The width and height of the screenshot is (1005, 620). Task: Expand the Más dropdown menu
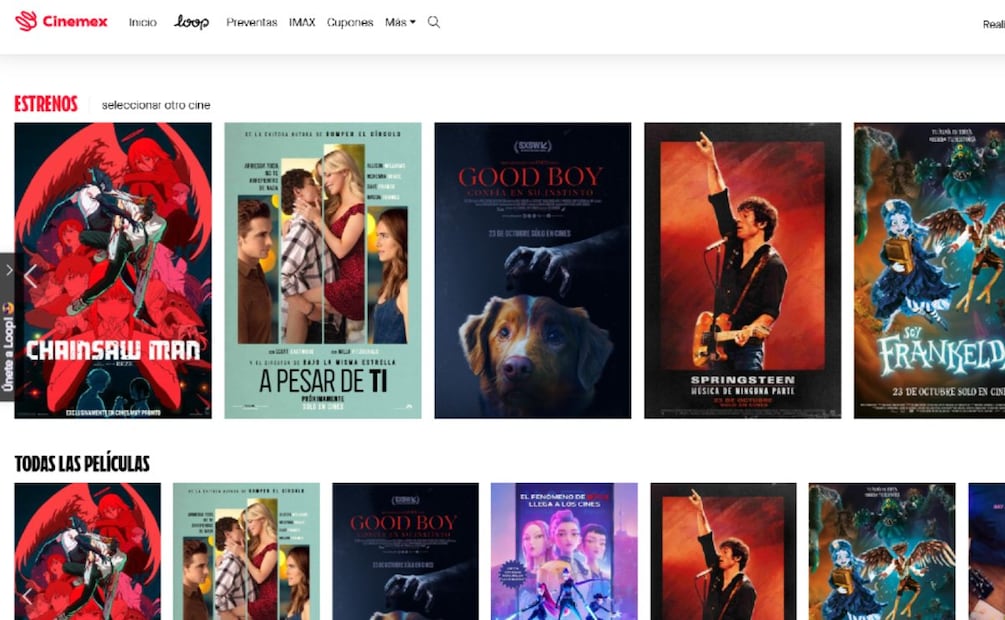tap(400, 22)
